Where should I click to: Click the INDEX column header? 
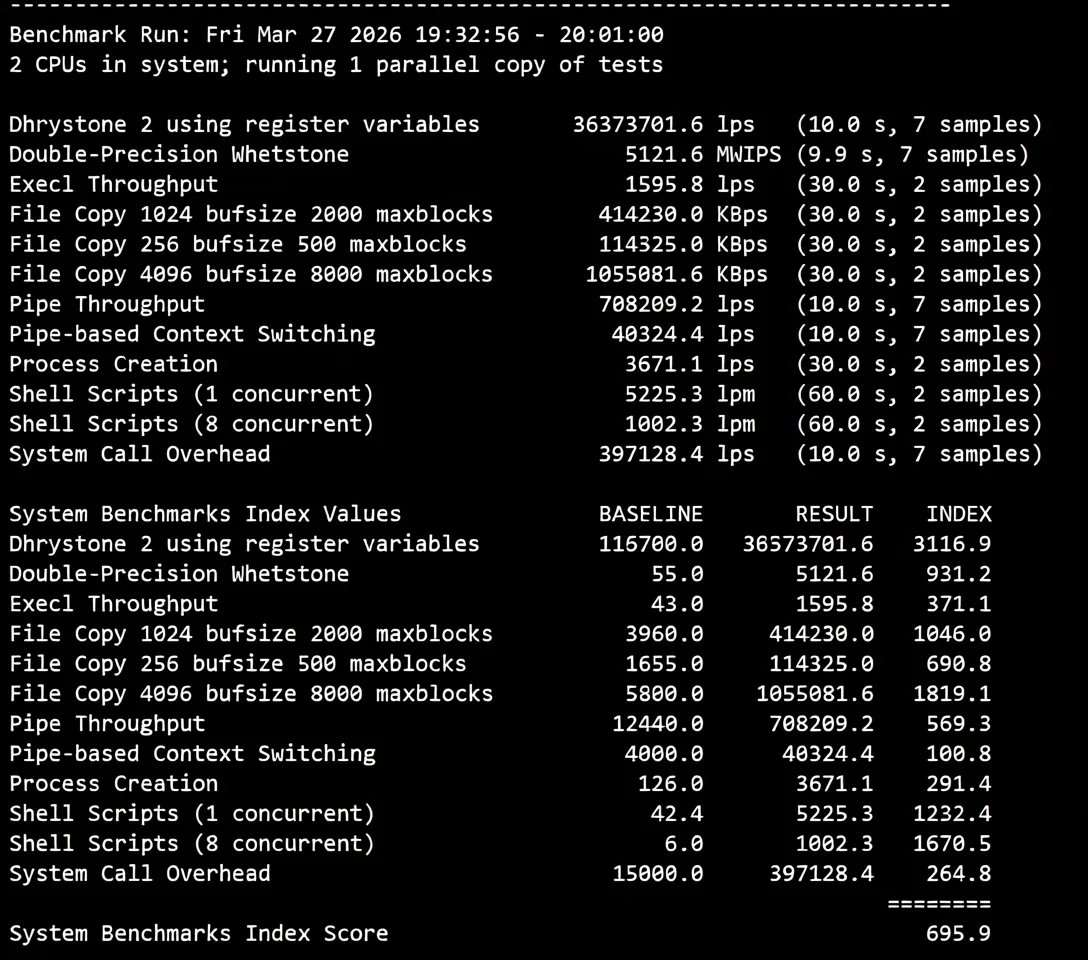(x=958, y=515)
